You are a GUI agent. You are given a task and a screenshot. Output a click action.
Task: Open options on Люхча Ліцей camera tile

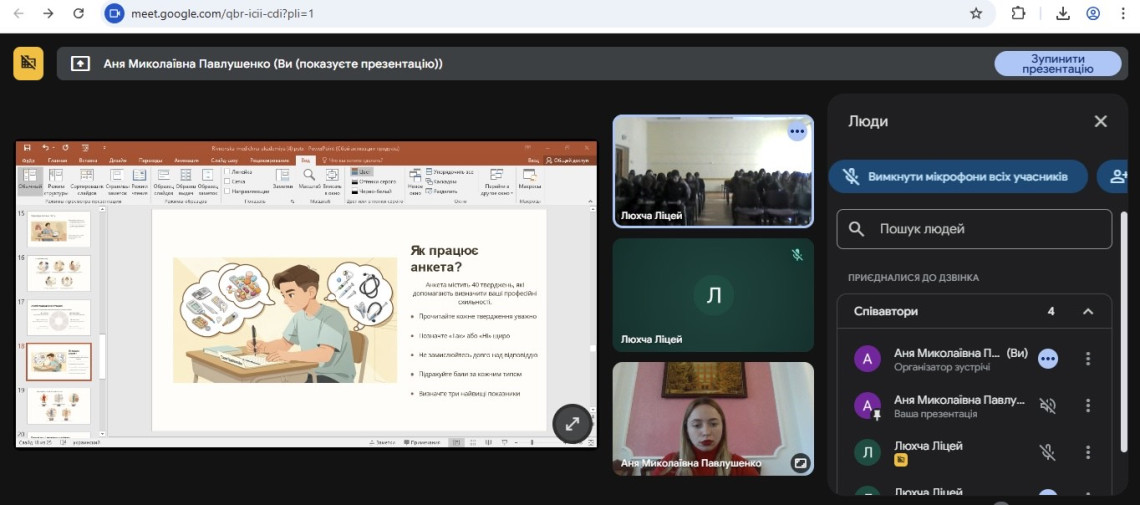click(x=796, y=131)
